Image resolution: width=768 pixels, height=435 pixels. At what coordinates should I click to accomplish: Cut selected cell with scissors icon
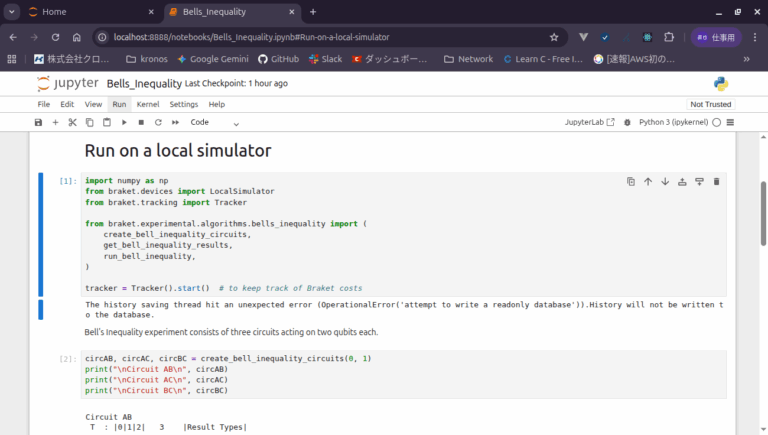click(72, 122)
